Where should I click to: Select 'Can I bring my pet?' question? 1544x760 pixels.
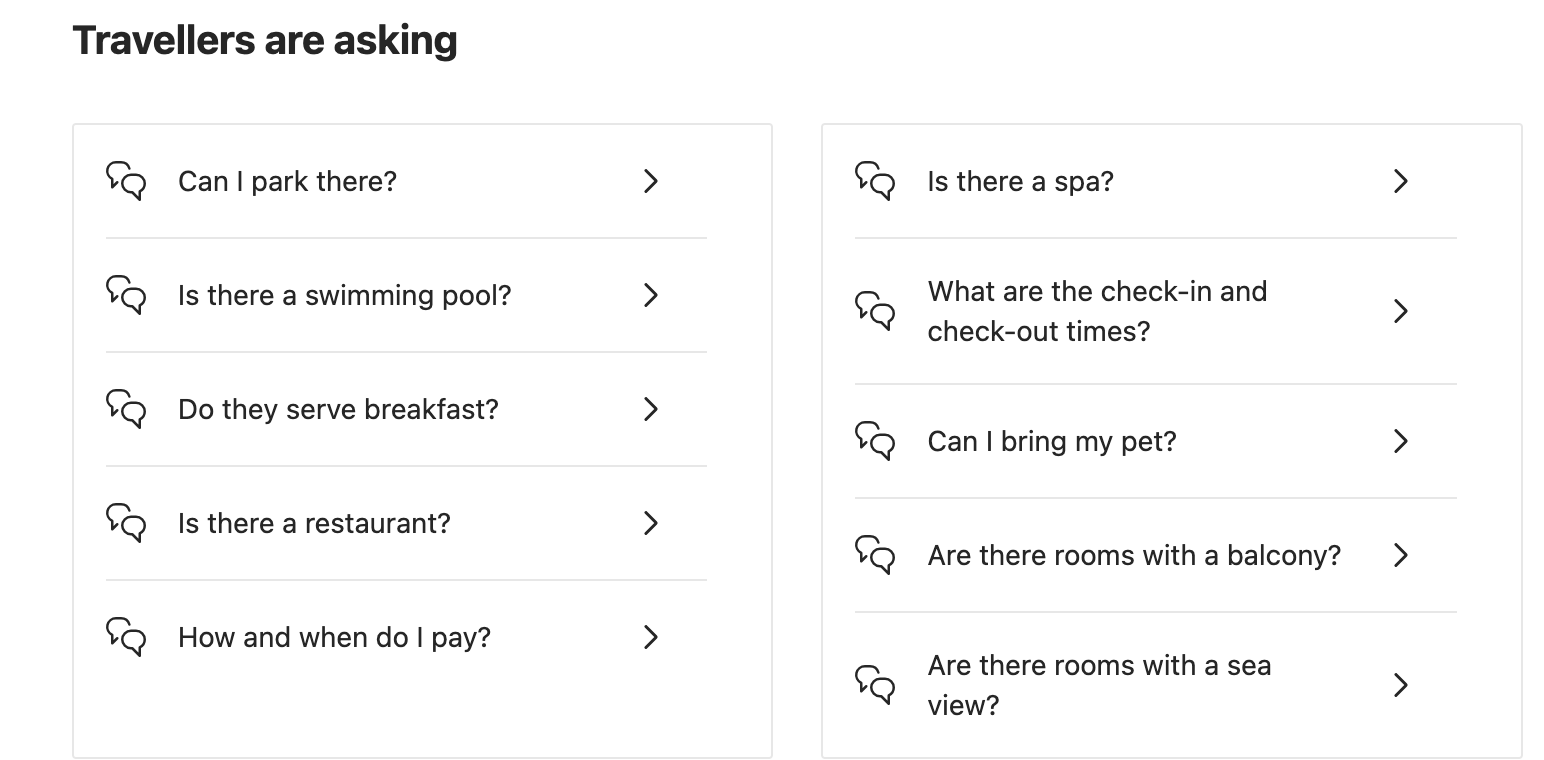coord(1052,442)
